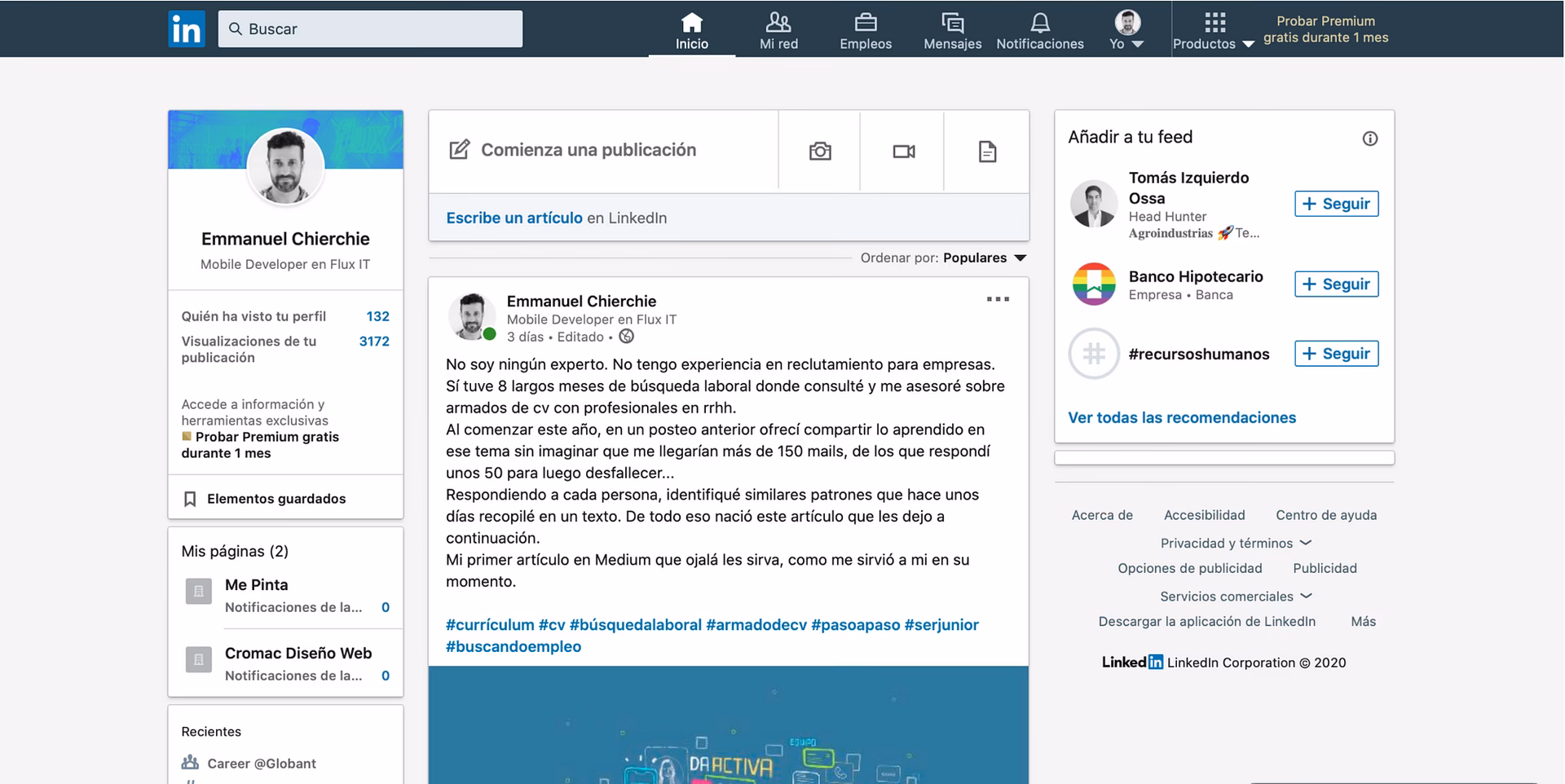Screen dimensions: 1565x784
Task: Follow Banco Hipotecario with the Seguir button
Action: point(1336,284)
